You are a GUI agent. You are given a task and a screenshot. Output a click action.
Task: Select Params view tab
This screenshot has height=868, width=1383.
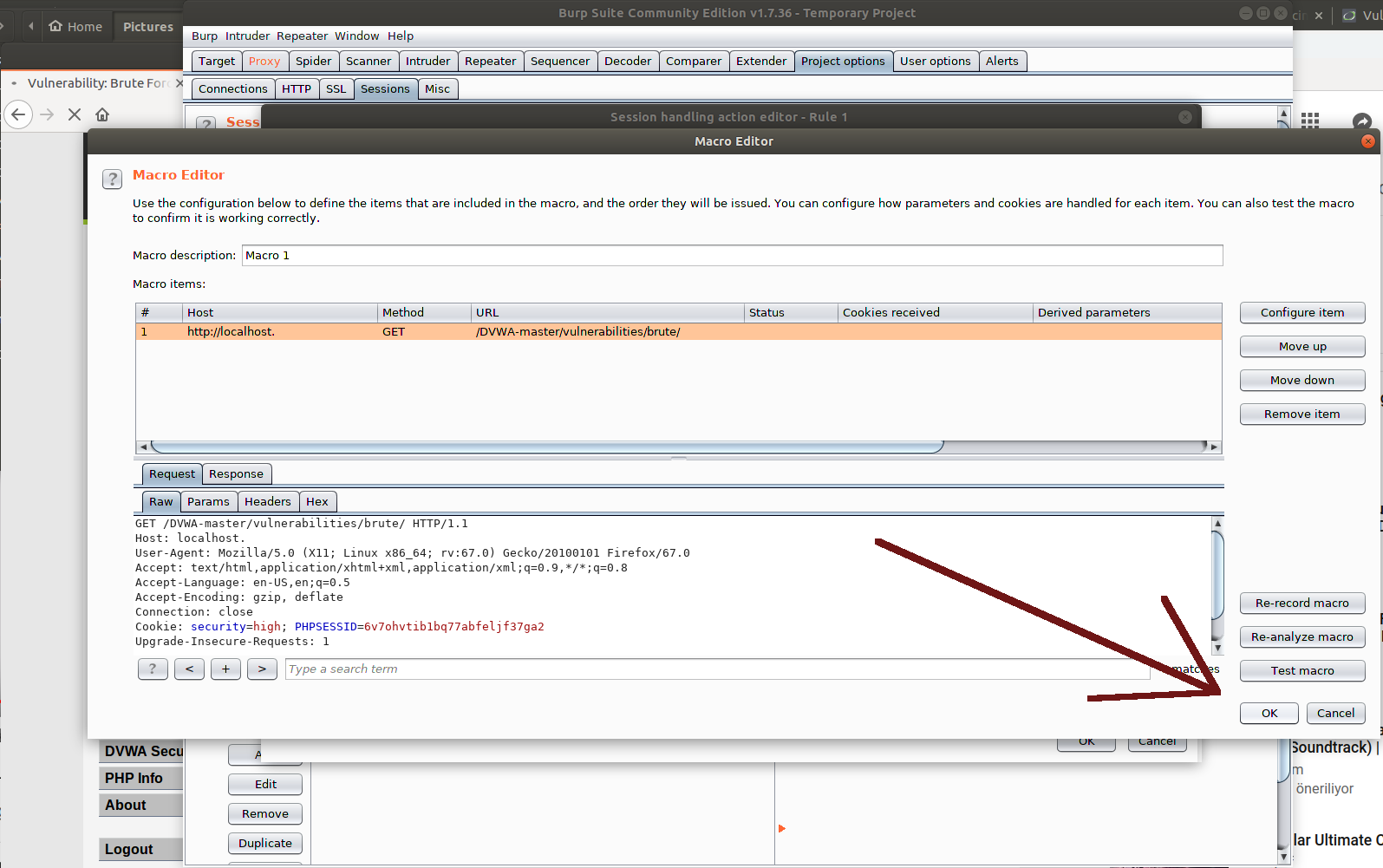(x=208, y=501)
